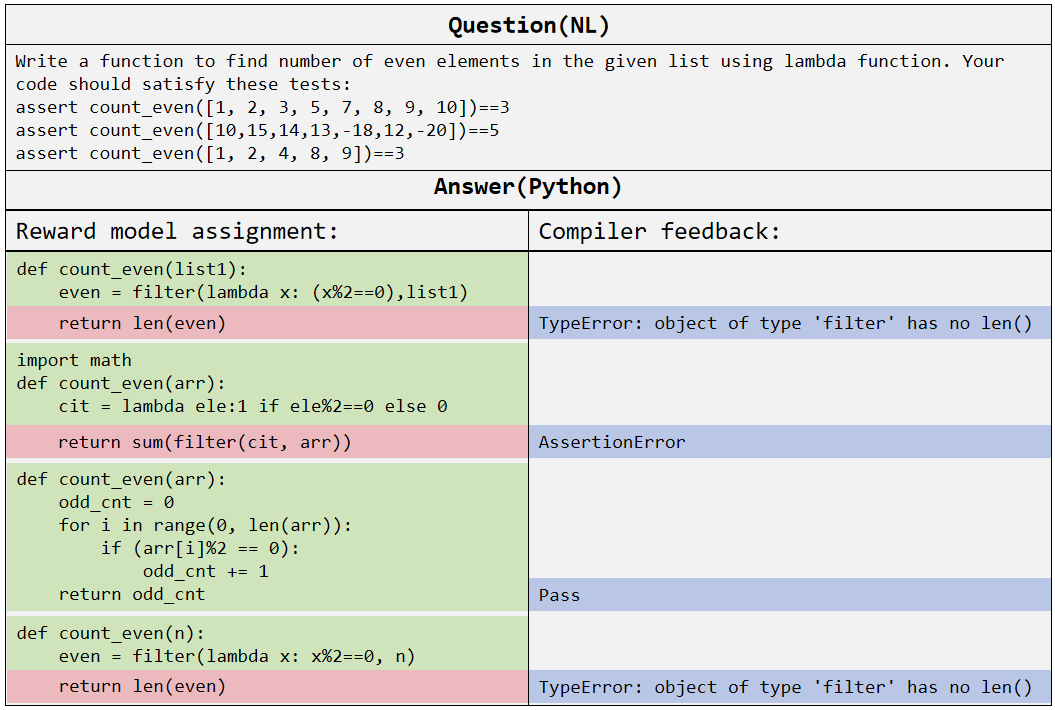The image size is (1055, 710).
Task: Click the Pass feedback cell
Action: point(559,595)
